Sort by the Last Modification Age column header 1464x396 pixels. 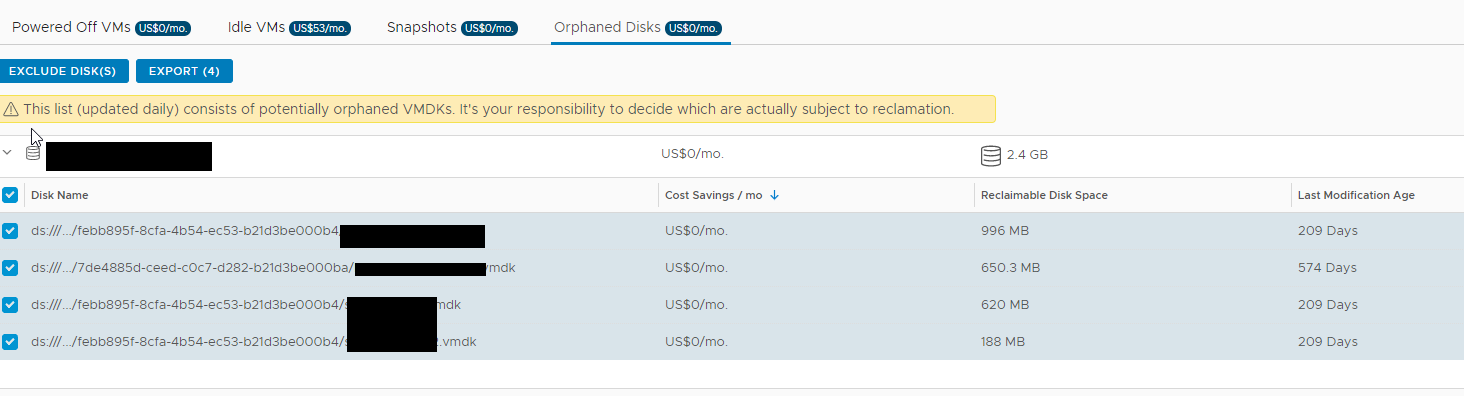pos(1356,195)
